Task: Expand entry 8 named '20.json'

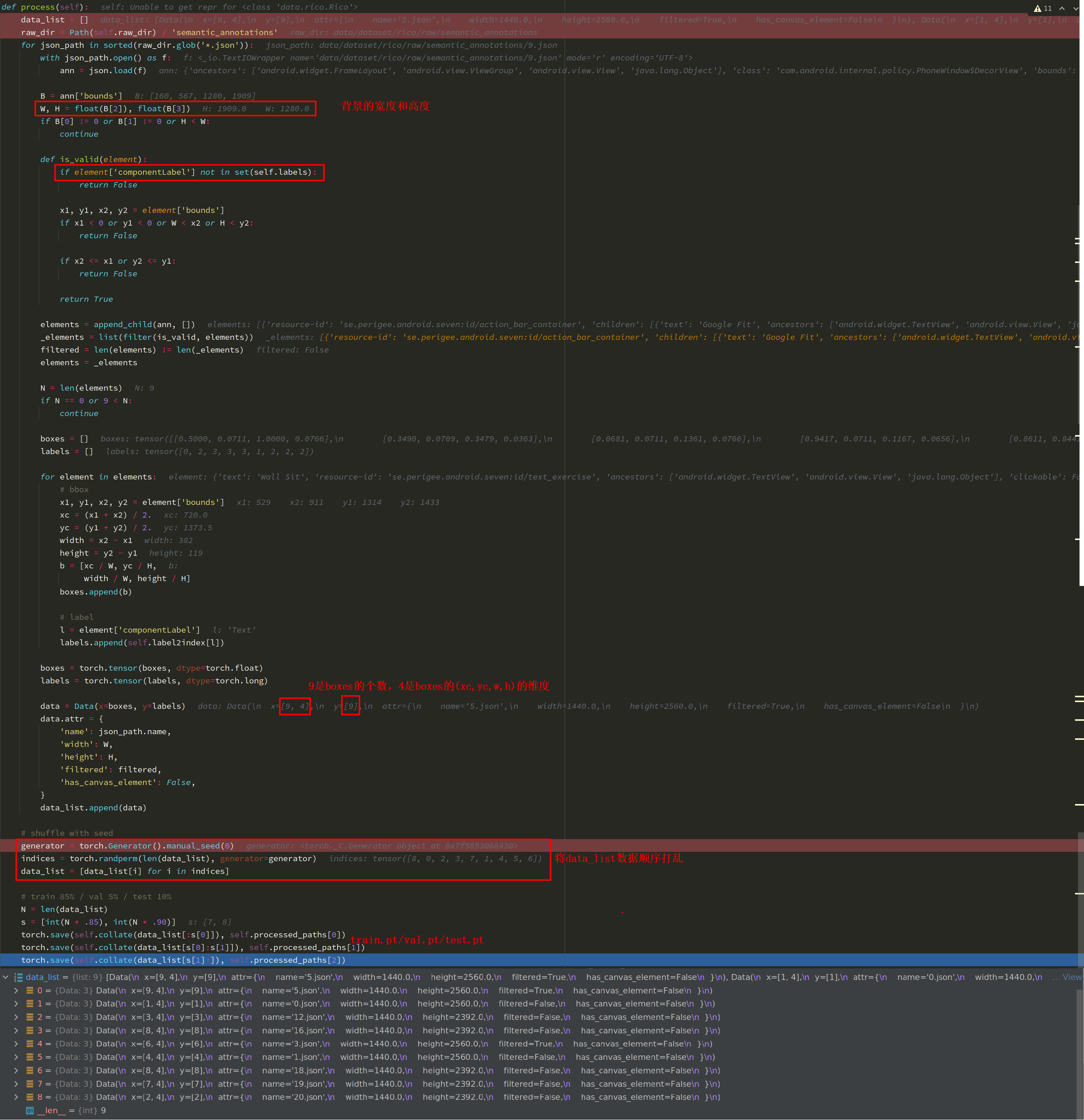Action: coord(16,1096)
